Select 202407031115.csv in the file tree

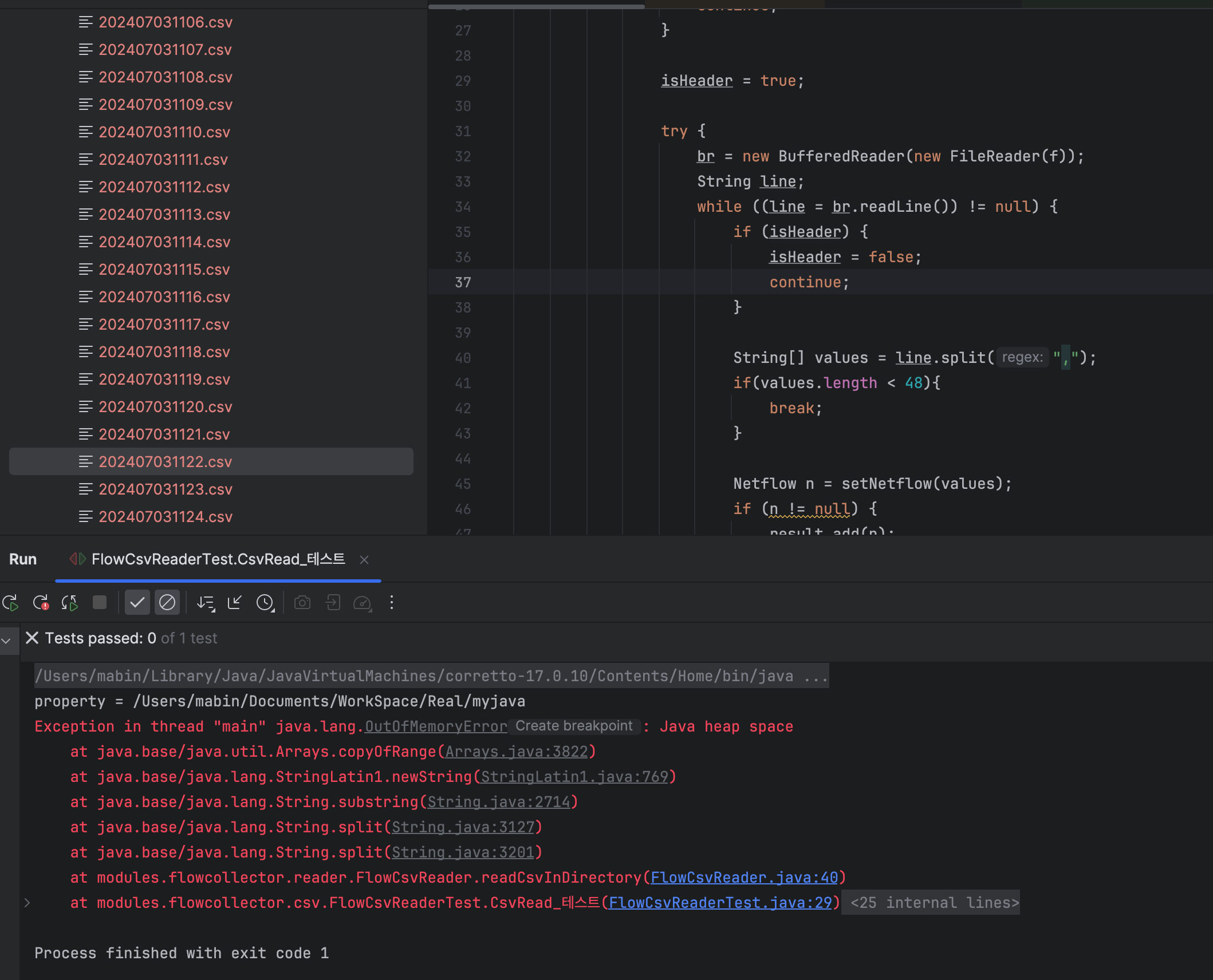click(x=164, y=270)
